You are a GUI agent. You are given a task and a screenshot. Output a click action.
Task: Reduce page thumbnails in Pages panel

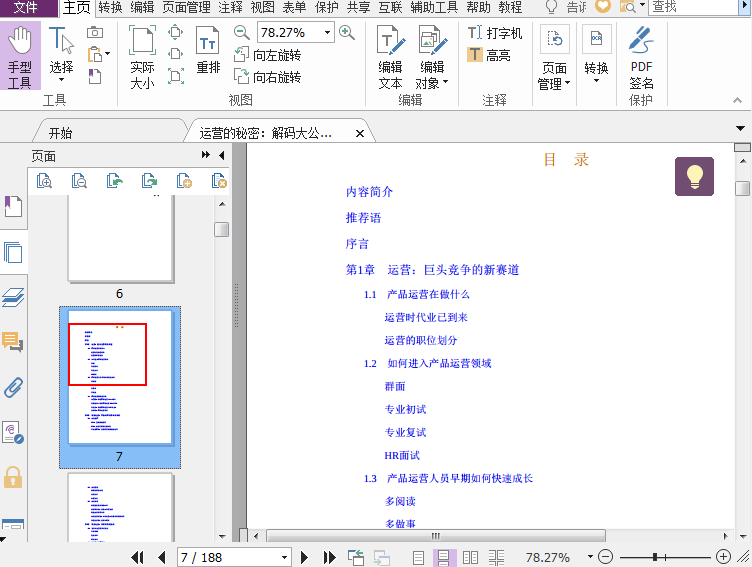pos(79,181)
